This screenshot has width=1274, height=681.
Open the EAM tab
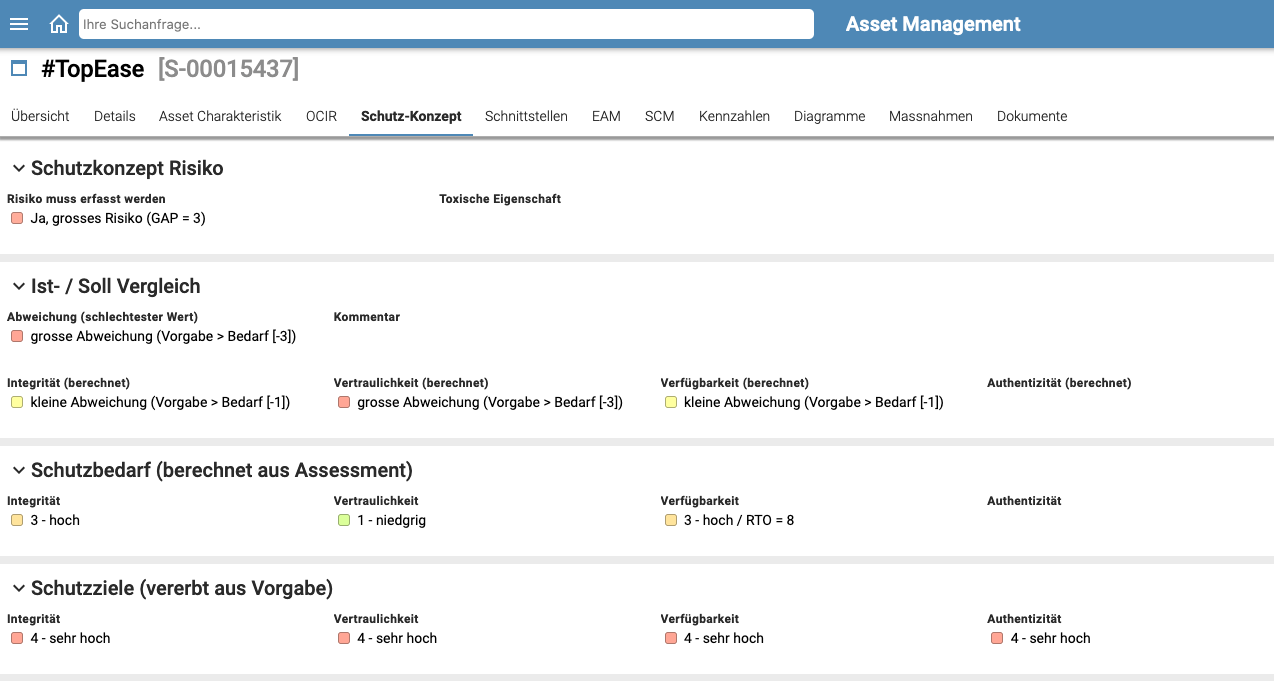tap(605, 116)
